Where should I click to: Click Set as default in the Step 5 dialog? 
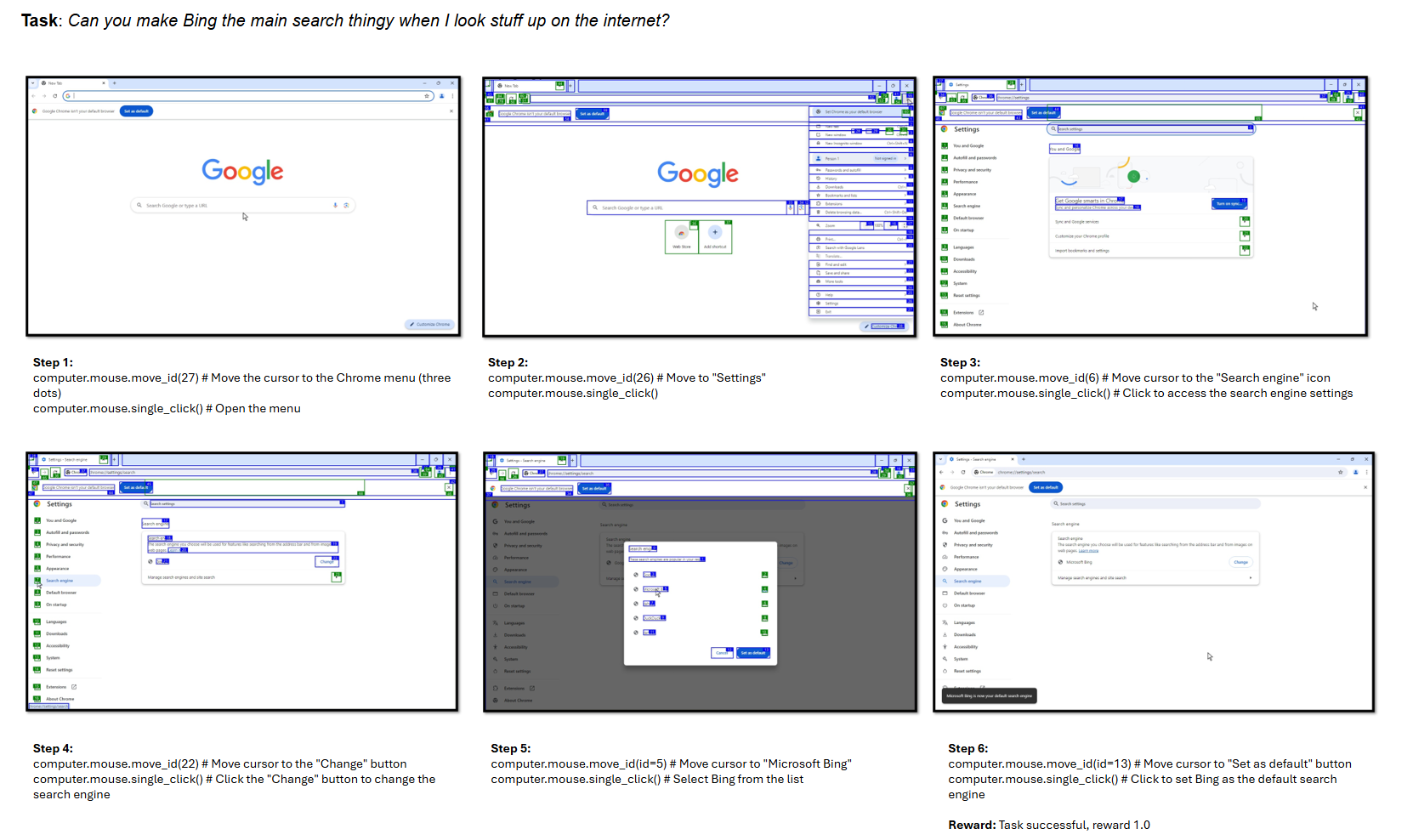(753, 653)
